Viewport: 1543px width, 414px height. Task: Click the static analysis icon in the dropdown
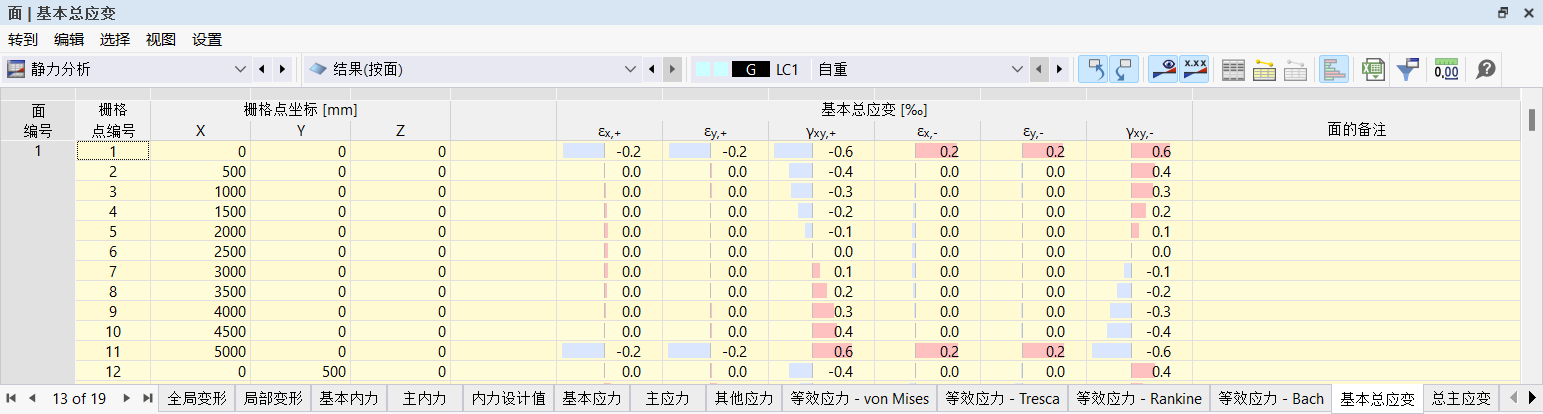(x=17, y=69)
